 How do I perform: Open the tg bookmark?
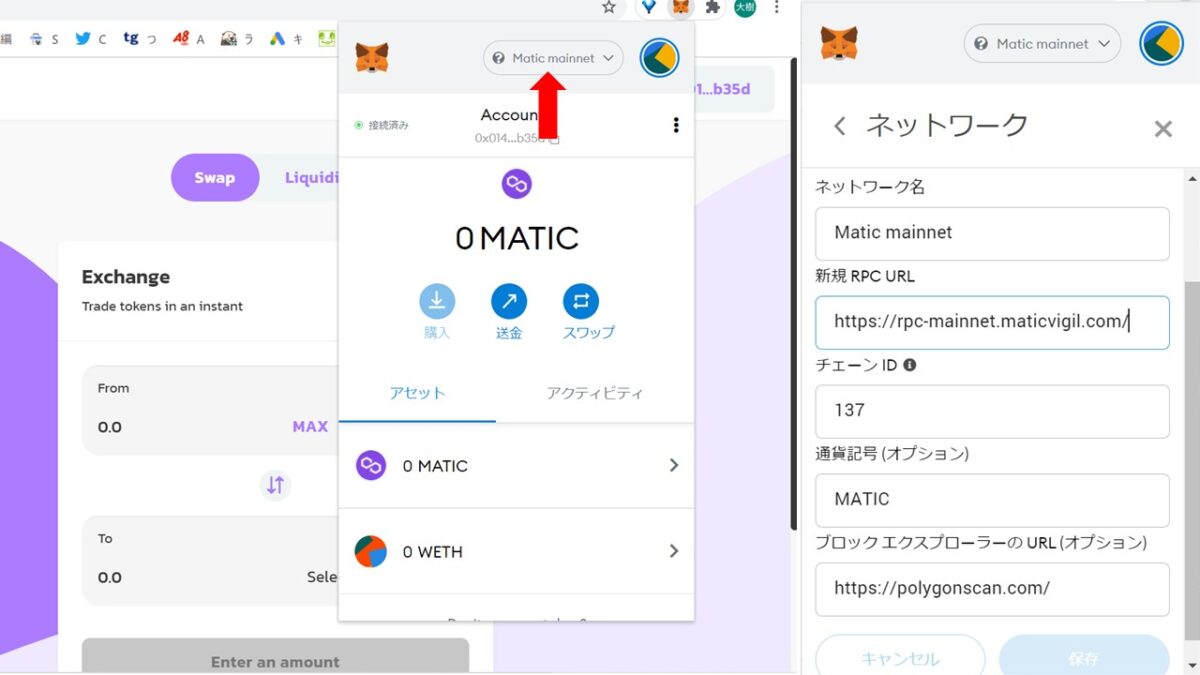[140, 39]
